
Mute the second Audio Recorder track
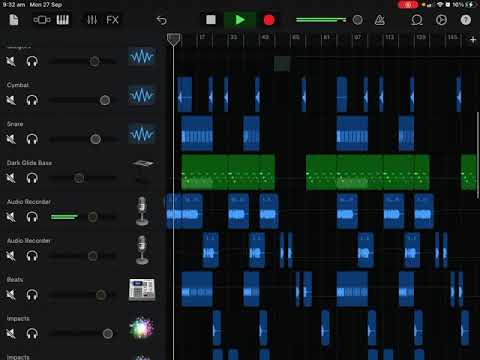[x=11, y=256]
